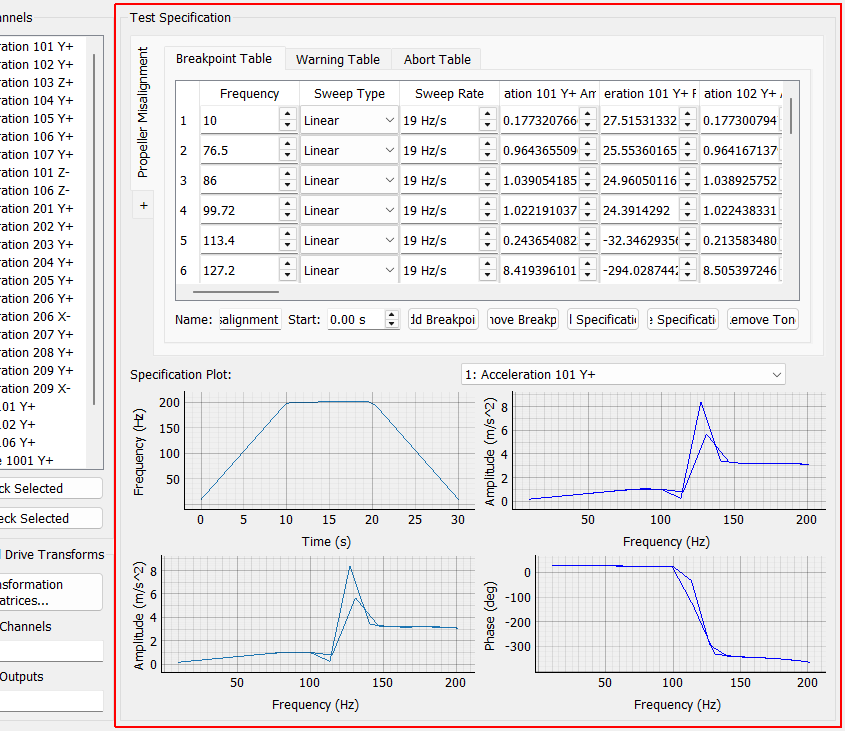
Task: Select row header 5 in breakpoint table
Action: [184, 240]
